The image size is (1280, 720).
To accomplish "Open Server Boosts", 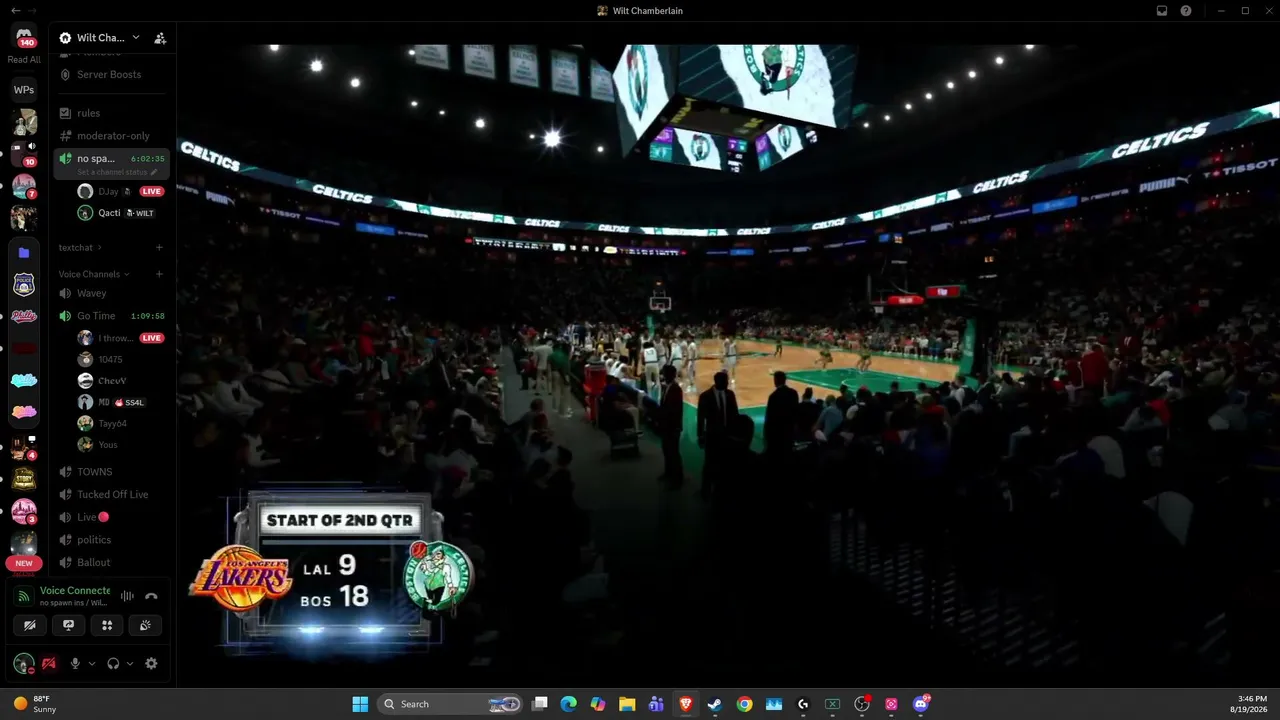I will [111, 75].
